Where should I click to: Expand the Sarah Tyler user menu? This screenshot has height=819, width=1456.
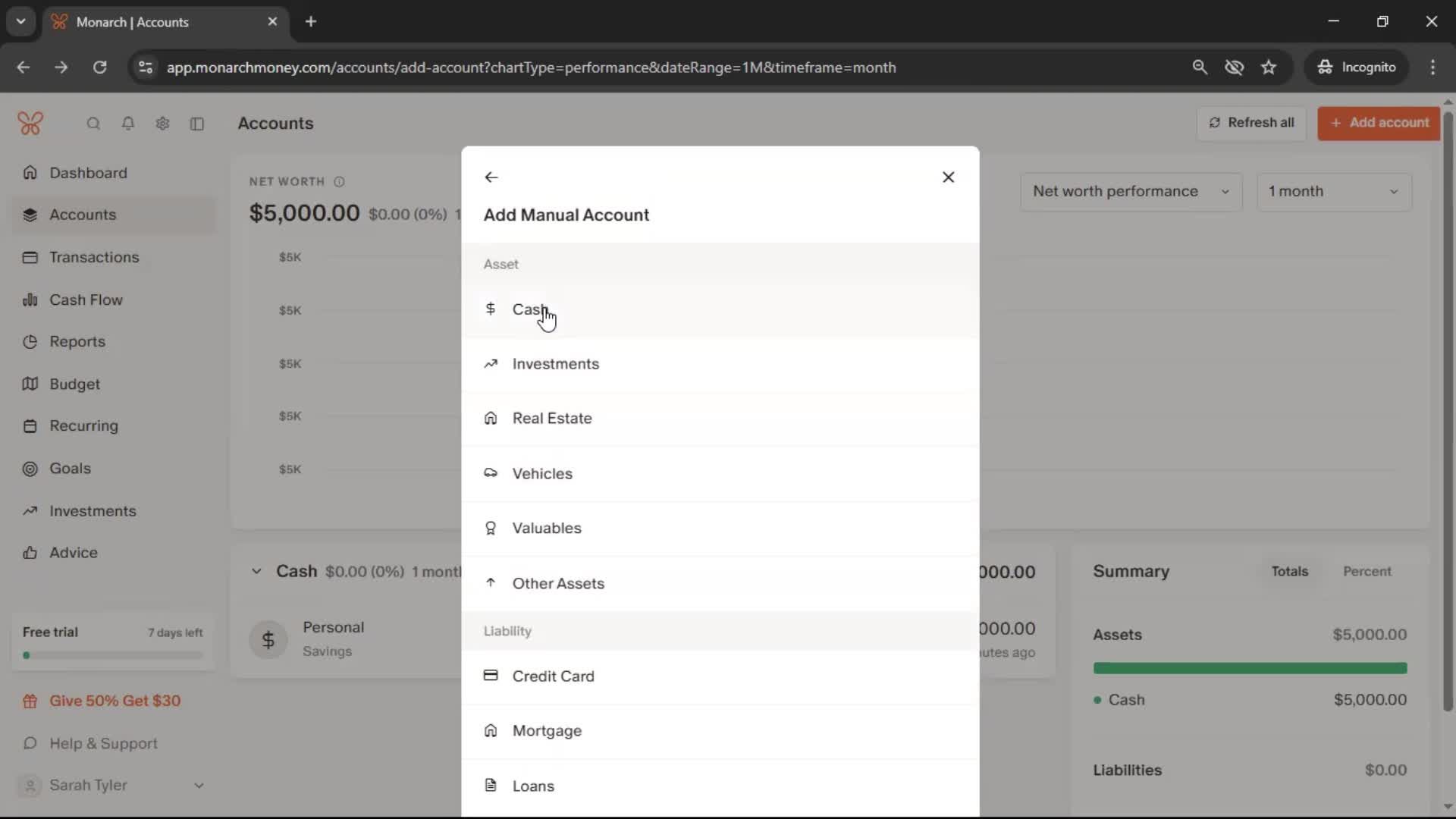(199, 786)
